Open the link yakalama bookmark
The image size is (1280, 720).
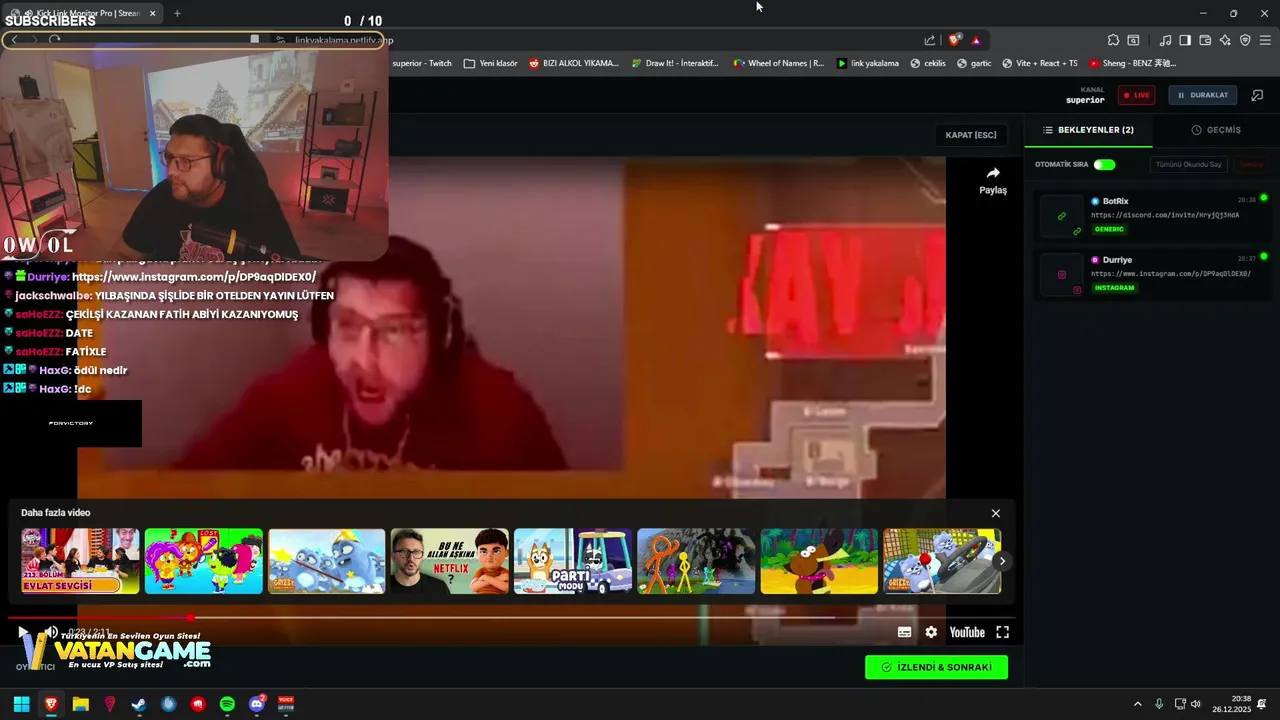tap(867, 63)
